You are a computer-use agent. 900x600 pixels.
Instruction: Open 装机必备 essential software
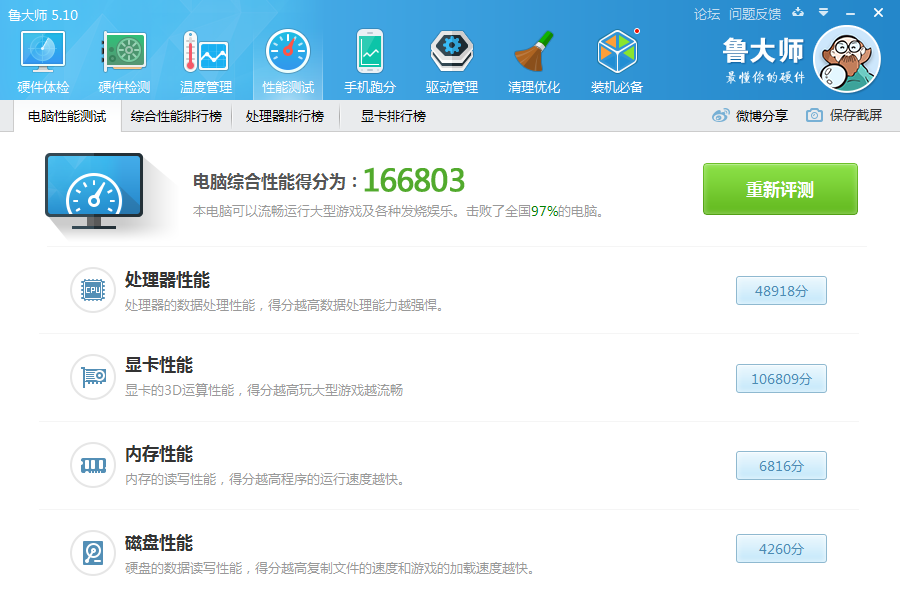click(617, 62)
